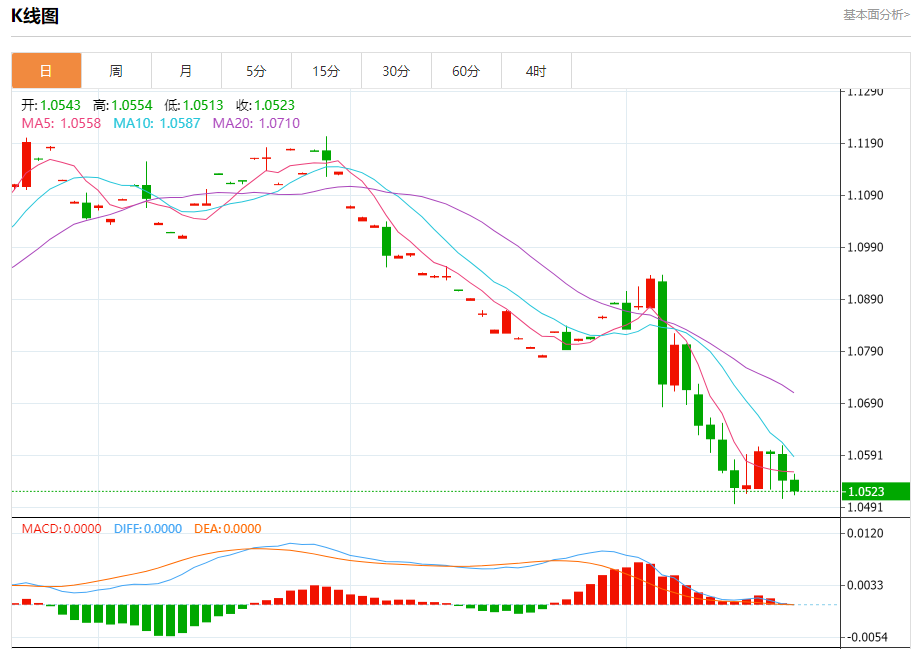
Task: Open the 月 monthly chart tab
Action: [x=186, y=71]
